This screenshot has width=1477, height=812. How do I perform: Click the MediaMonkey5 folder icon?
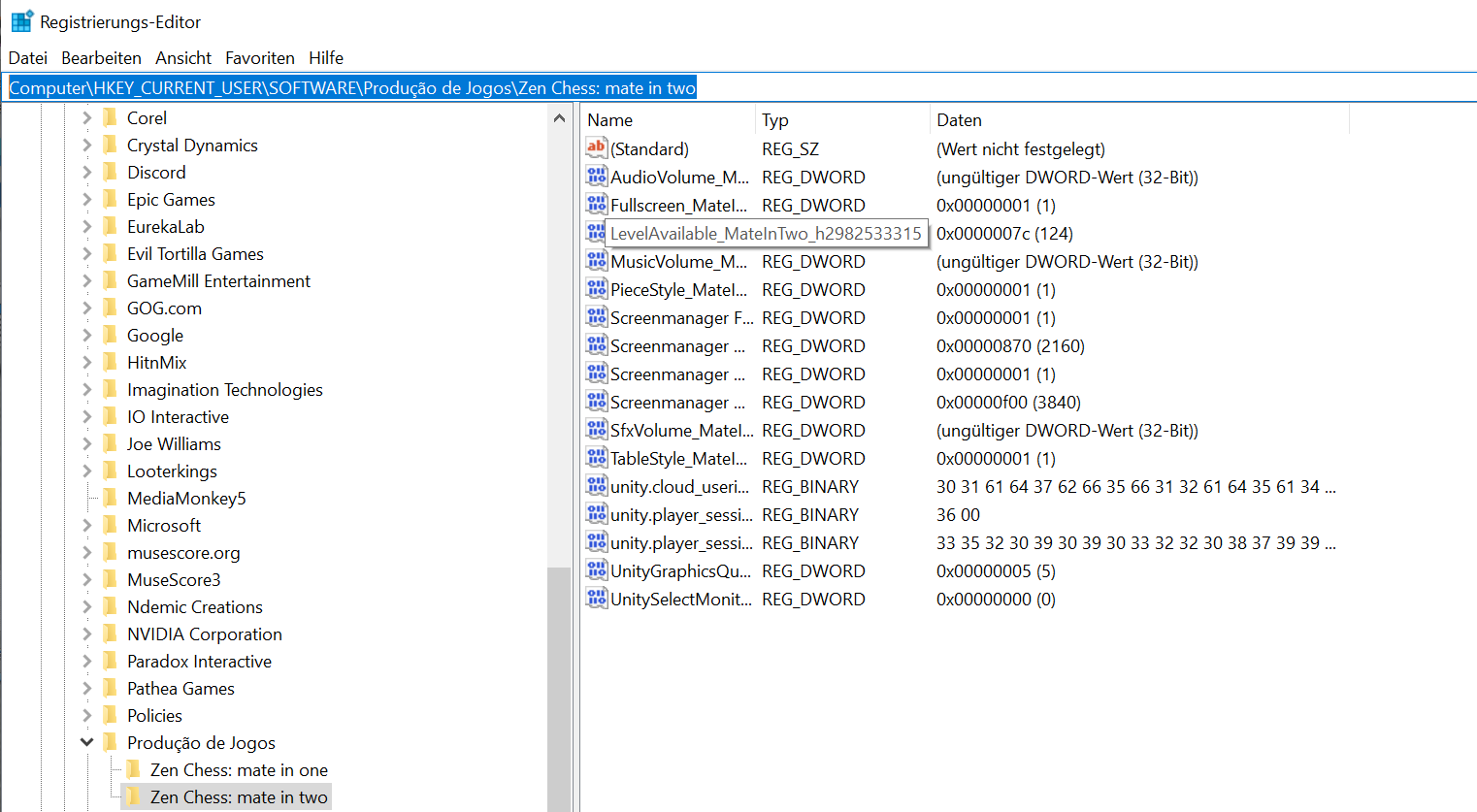[x=111, y=498]
